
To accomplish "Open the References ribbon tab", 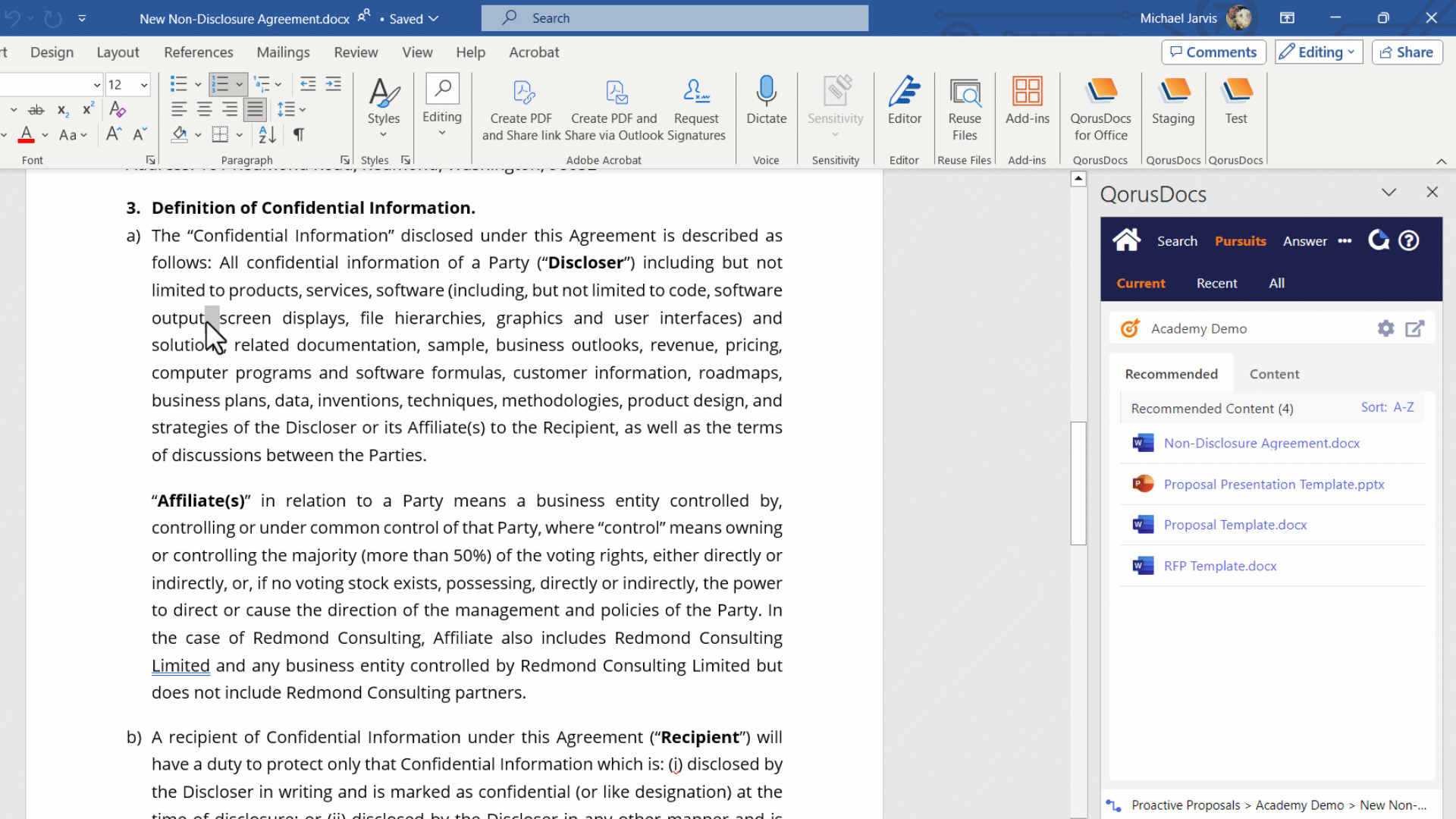I will 199,52.
